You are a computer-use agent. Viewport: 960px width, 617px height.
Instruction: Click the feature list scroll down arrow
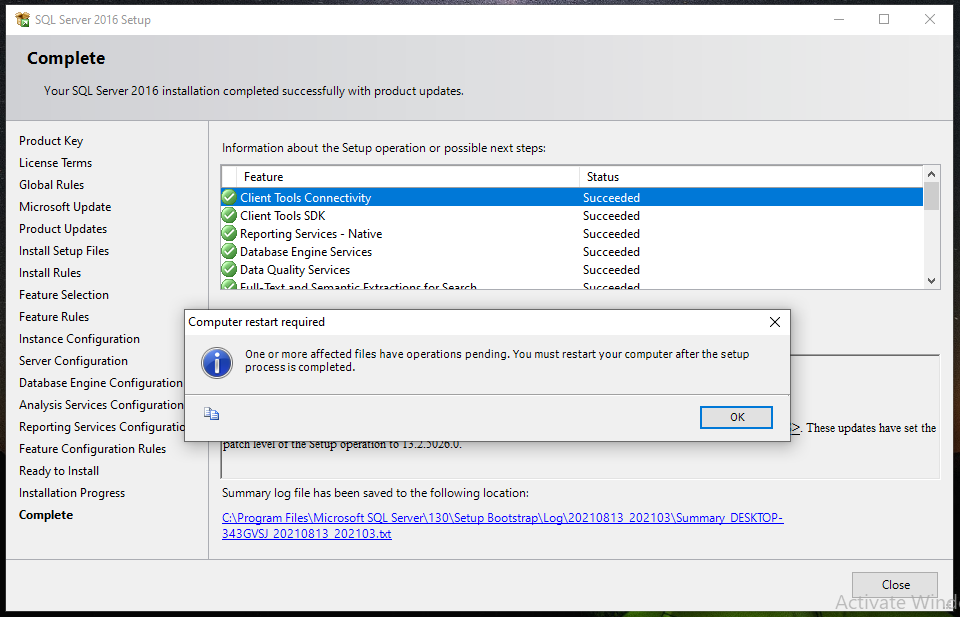click(x=931, y=281)
